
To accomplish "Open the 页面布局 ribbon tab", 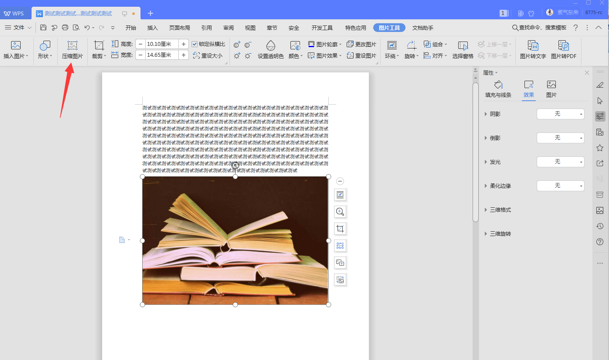I will click(179, 28).
